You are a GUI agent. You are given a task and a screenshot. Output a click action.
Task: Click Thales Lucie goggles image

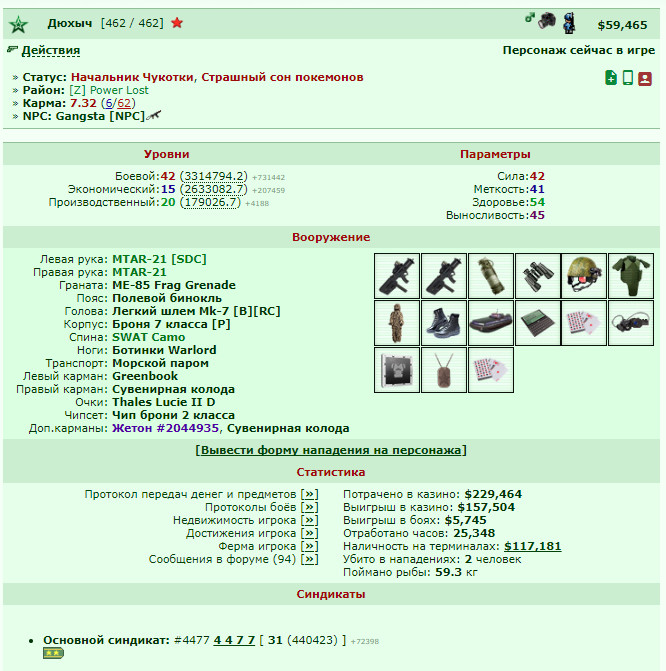click(631, 323)
